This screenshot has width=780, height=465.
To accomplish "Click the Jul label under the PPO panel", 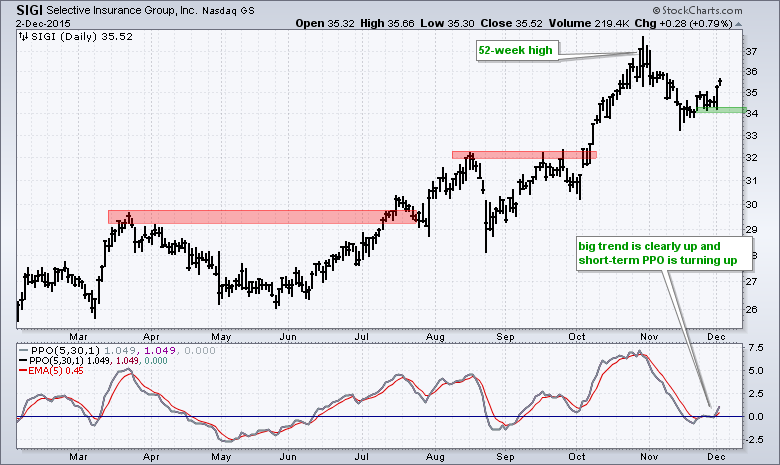I will tap(362, 457).
